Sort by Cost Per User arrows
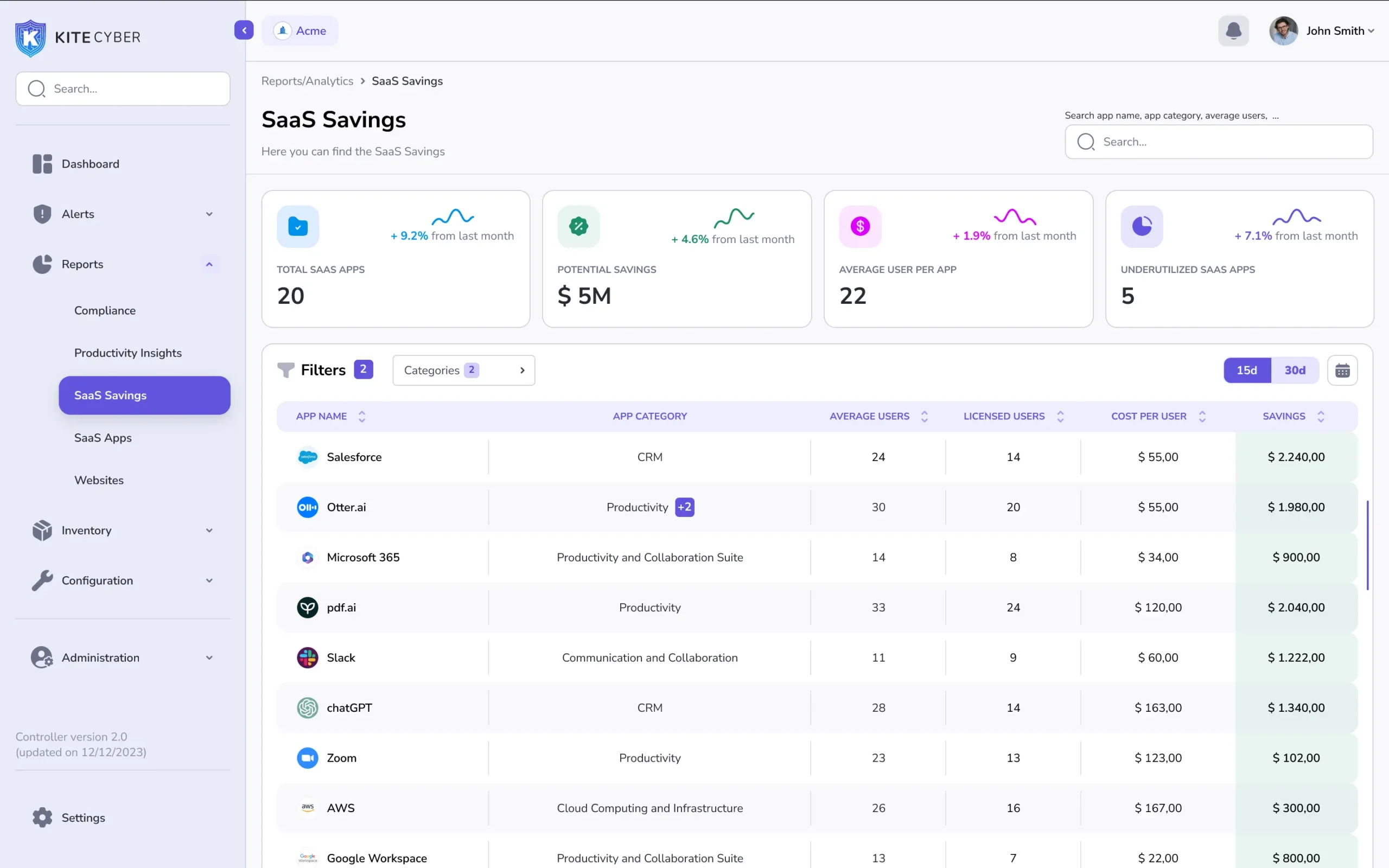1389x868 pixels. click(1202, 416)
